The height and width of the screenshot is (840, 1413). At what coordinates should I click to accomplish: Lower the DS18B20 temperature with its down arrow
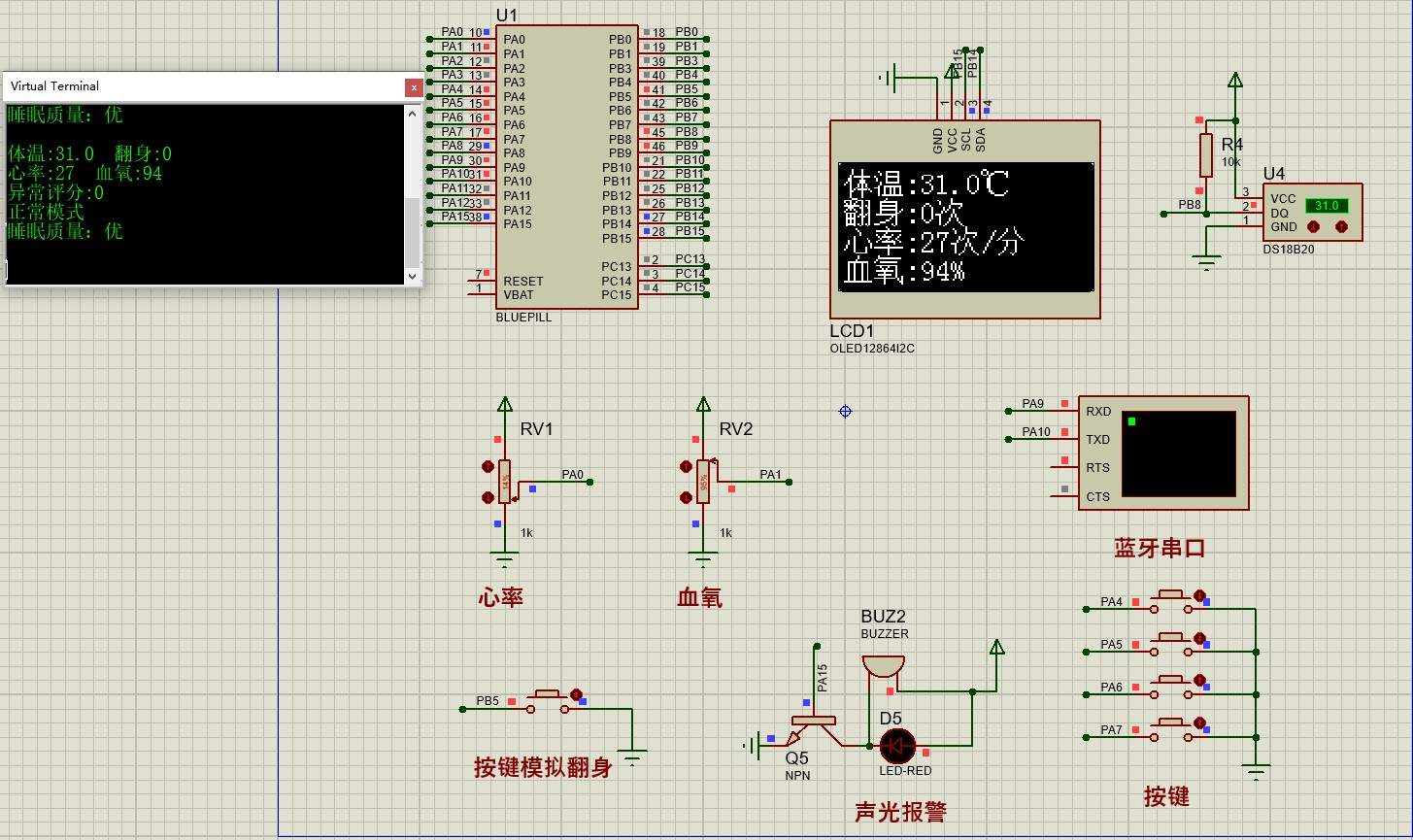point(1313,226)
